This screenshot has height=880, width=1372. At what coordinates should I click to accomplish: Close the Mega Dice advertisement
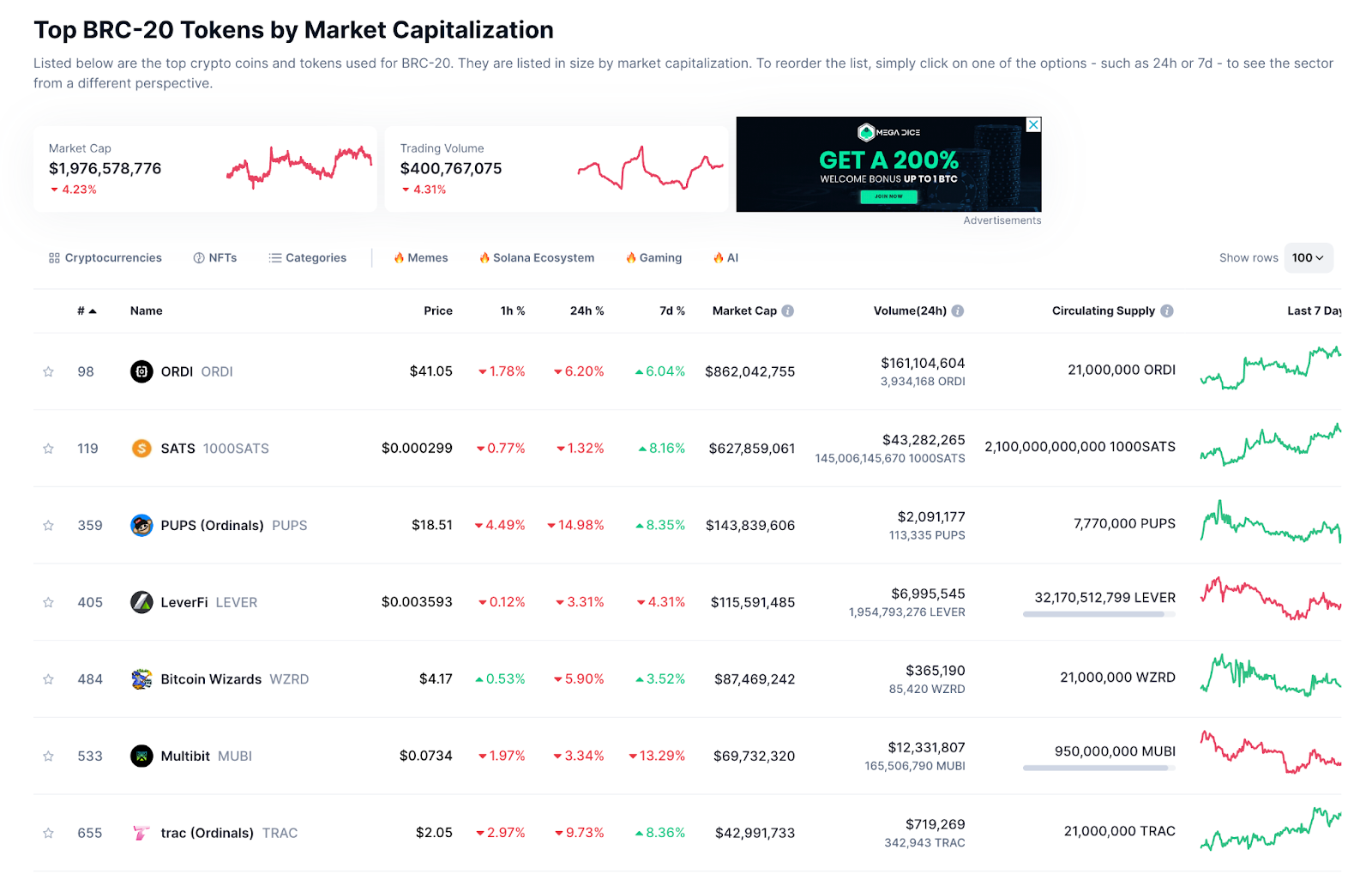(x=1034, y=125)
